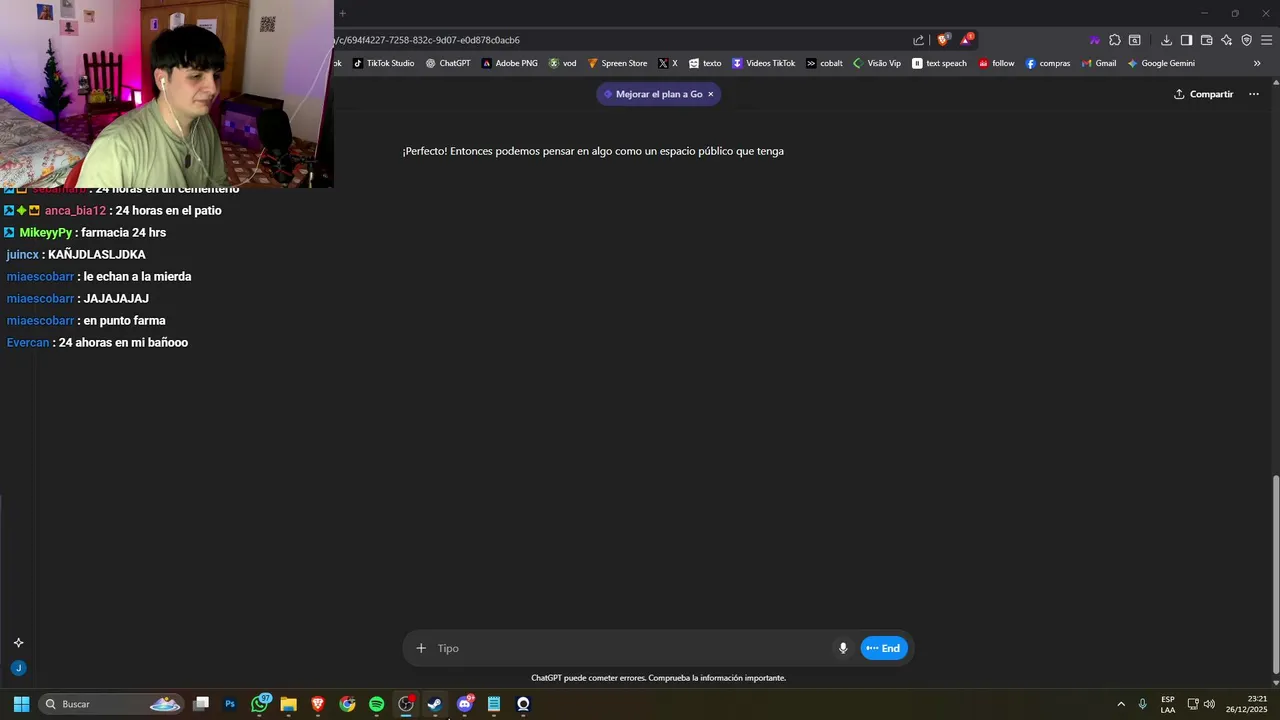This screenshot has width=1280, height=720.
Task: Click the Compartir share button
Action: tap(1203, 94)
